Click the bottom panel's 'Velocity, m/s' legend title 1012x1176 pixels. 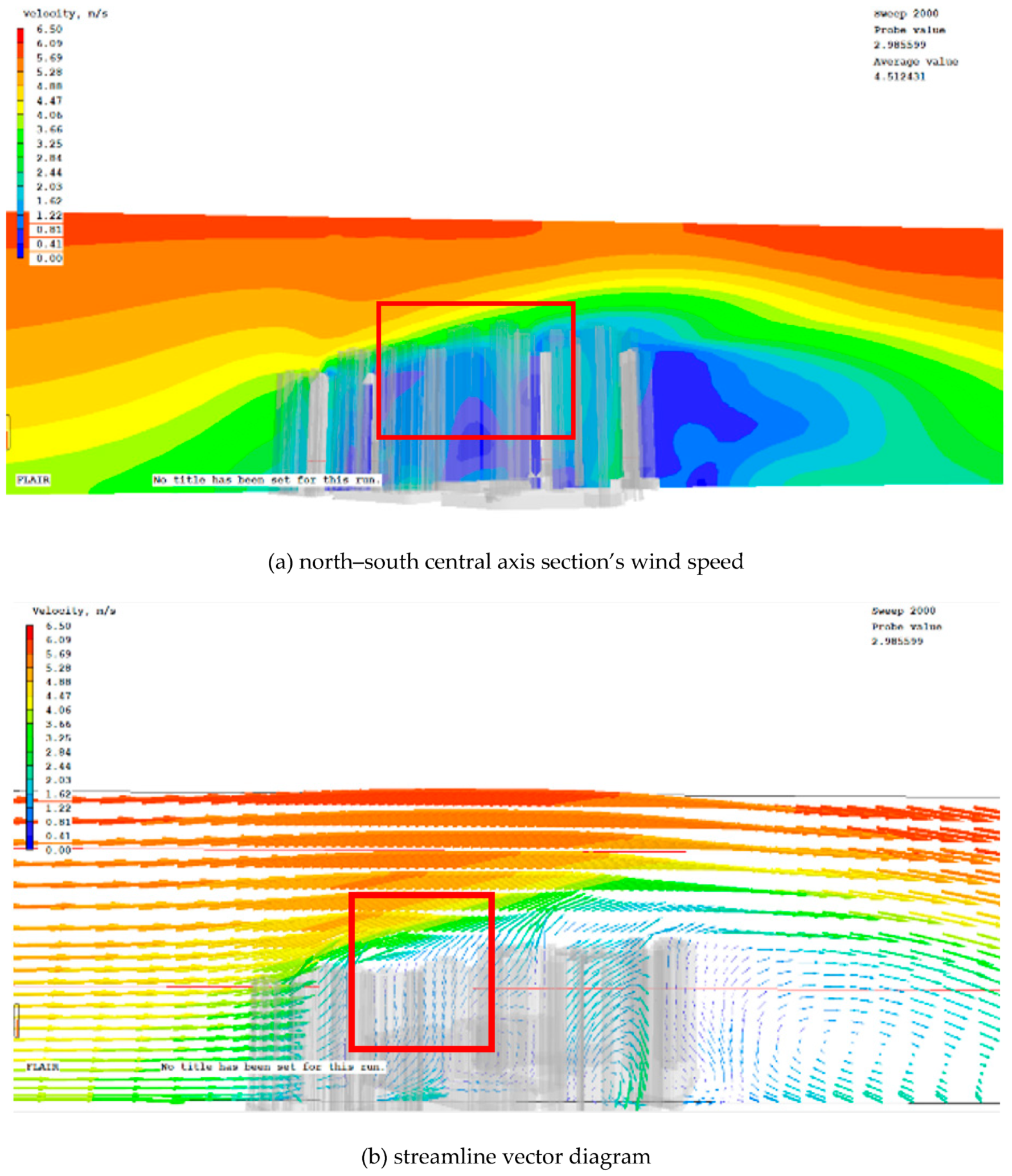click(74, 611)
